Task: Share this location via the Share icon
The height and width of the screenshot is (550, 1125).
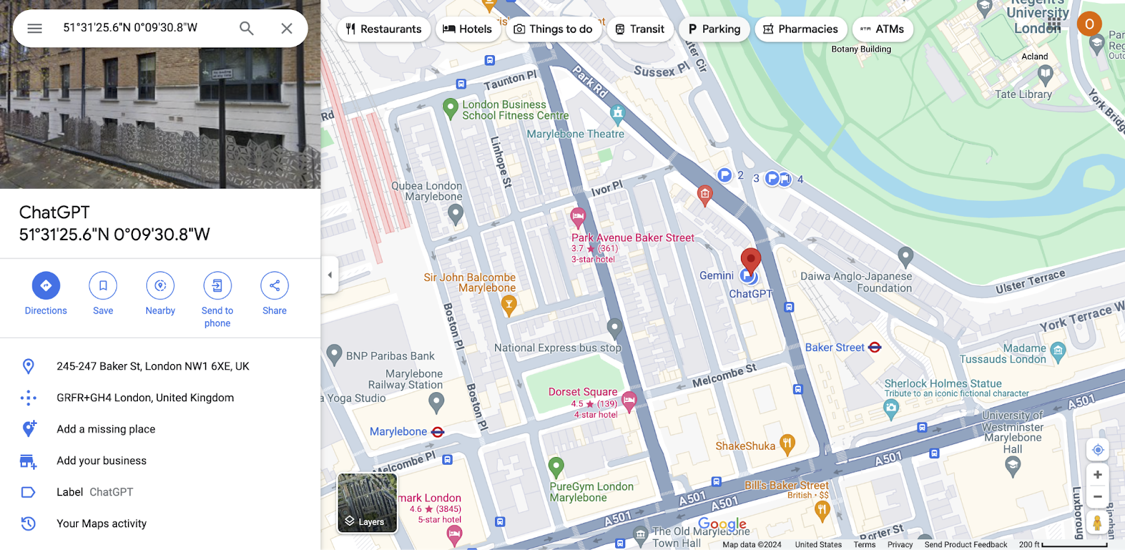Action: [x=274, y=285]
